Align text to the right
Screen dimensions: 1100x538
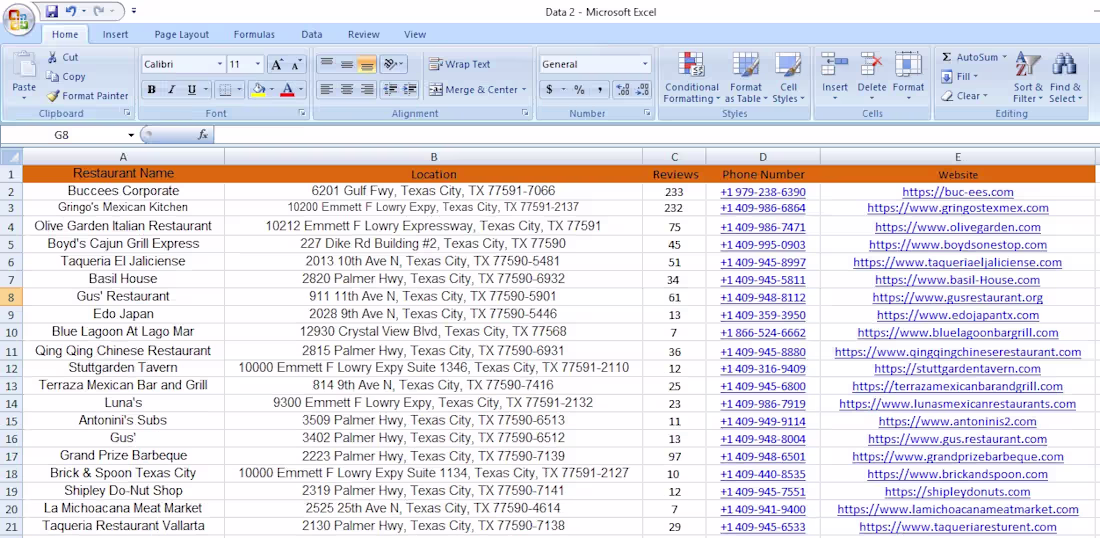pyautogui.click(x=366, y=89)
